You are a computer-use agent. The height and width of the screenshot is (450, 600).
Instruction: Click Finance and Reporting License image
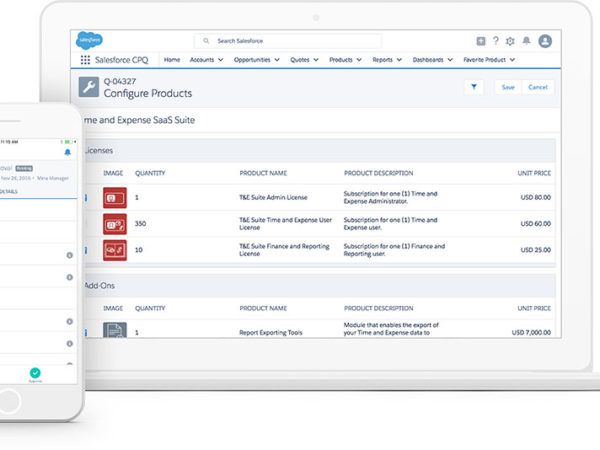point(115,250)
